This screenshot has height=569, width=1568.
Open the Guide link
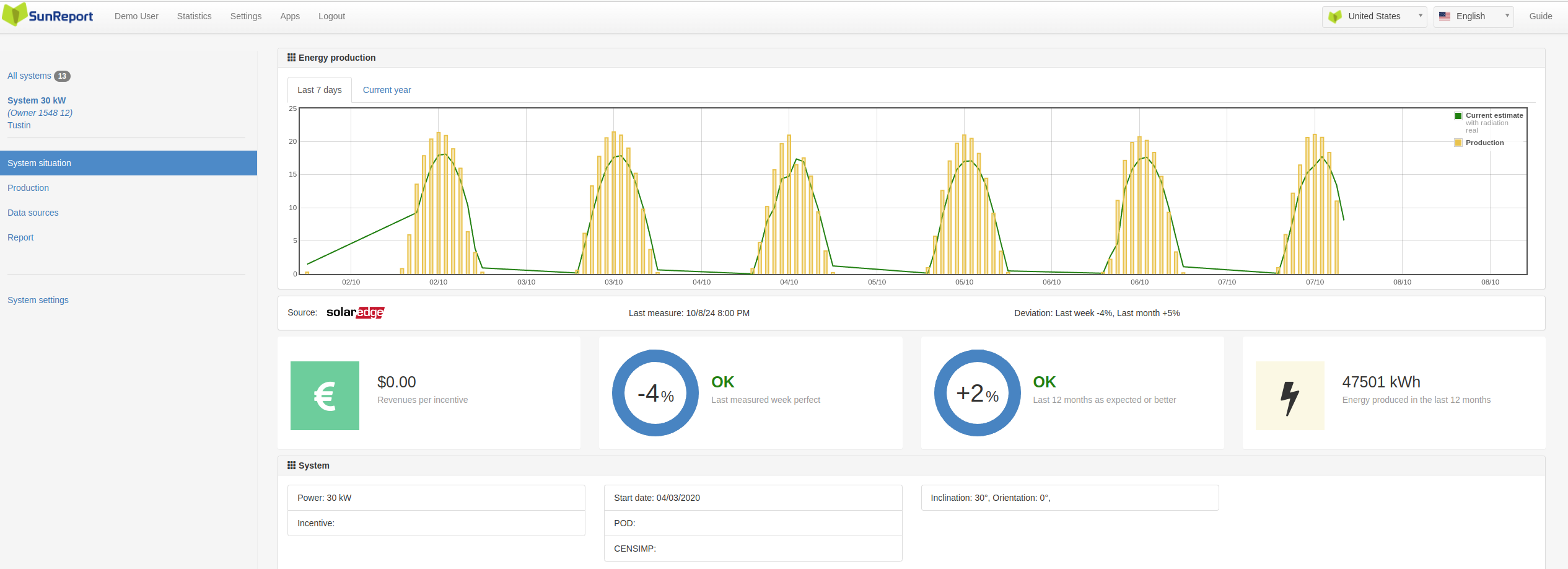click(1540, 16)
